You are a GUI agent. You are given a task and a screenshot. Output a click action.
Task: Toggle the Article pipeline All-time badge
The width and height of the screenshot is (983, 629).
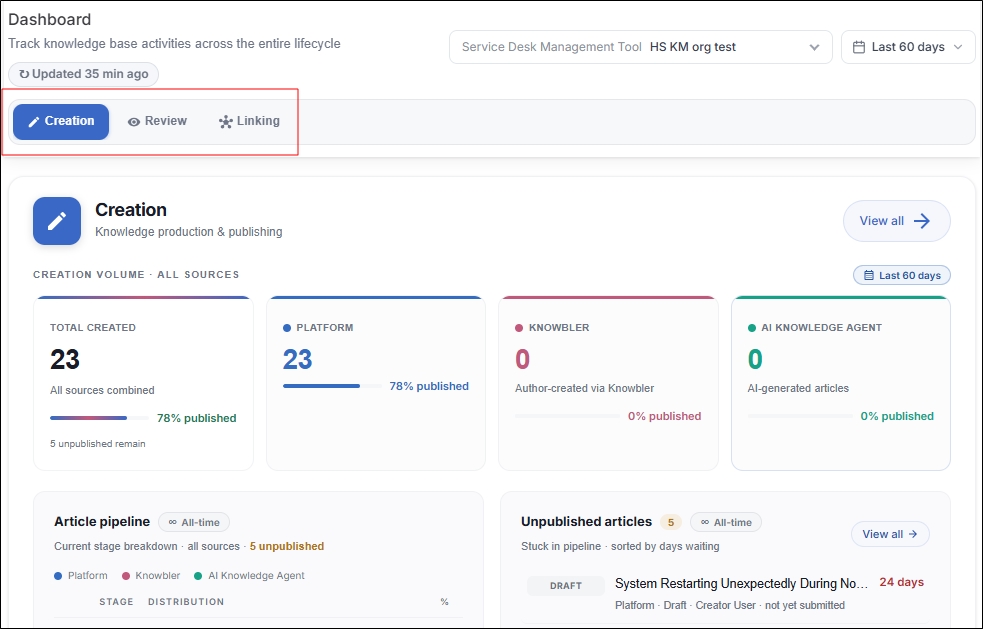click(x=194, y=522)
